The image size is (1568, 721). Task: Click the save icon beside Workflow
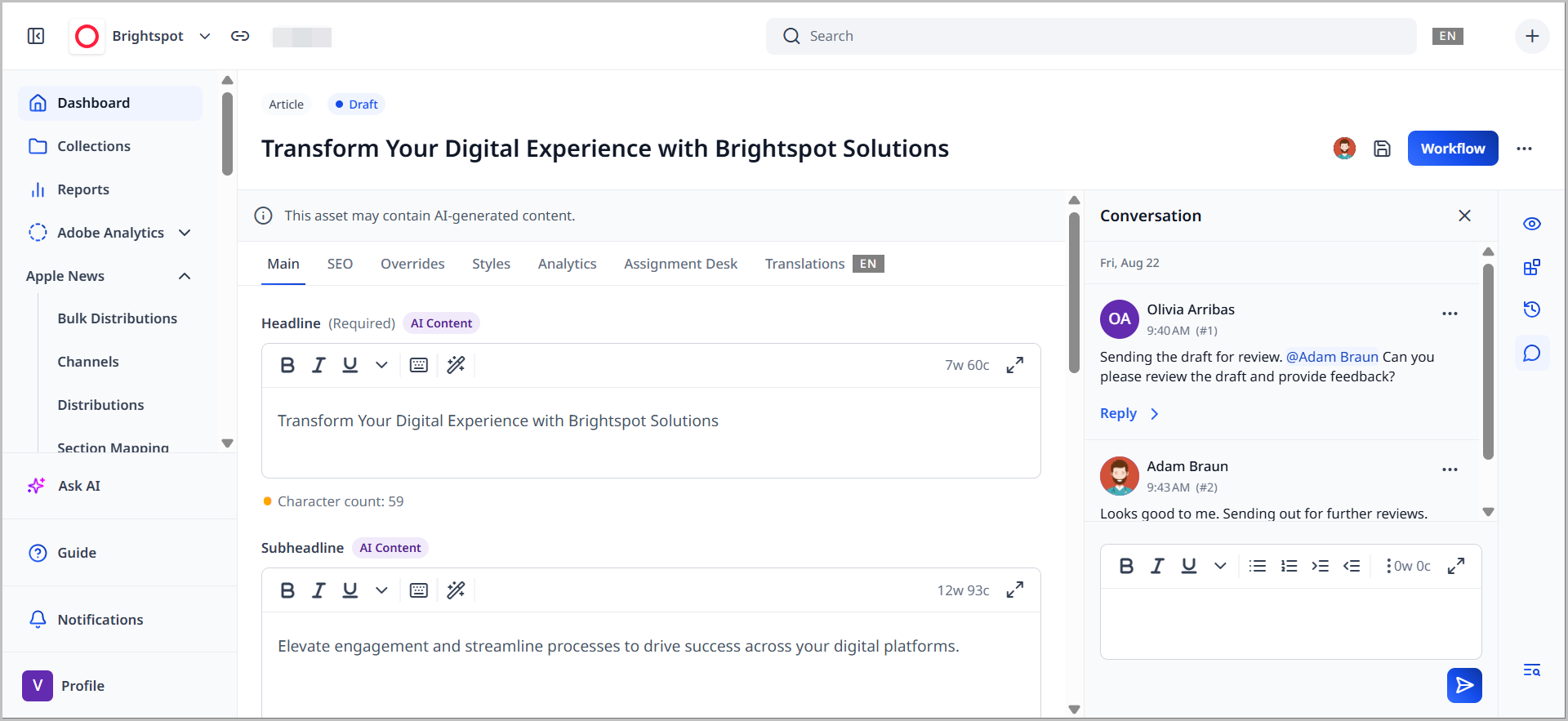tap(1382, 149)
